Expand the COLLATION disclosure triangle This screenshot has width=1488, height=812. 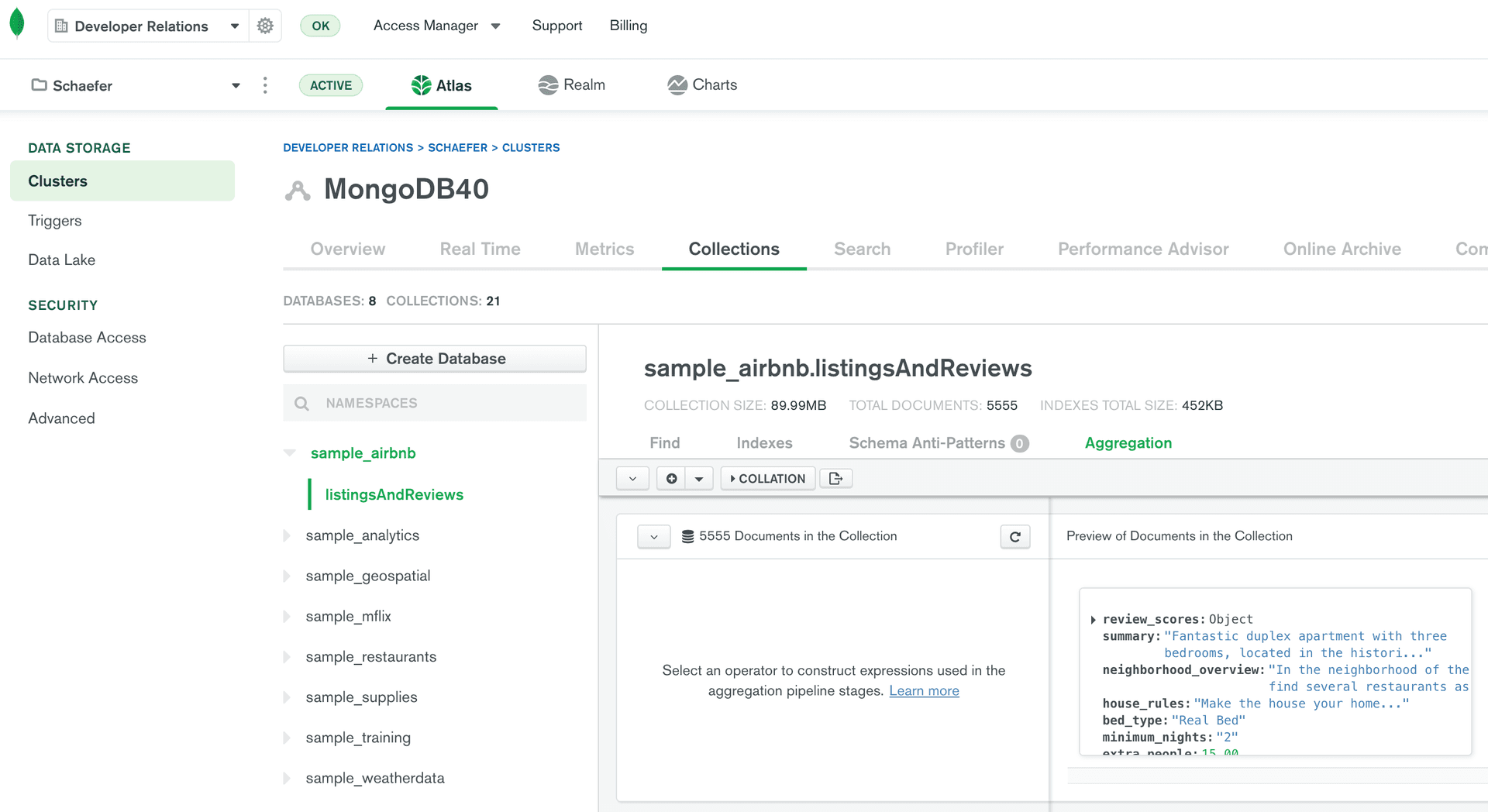click(732, 478)
